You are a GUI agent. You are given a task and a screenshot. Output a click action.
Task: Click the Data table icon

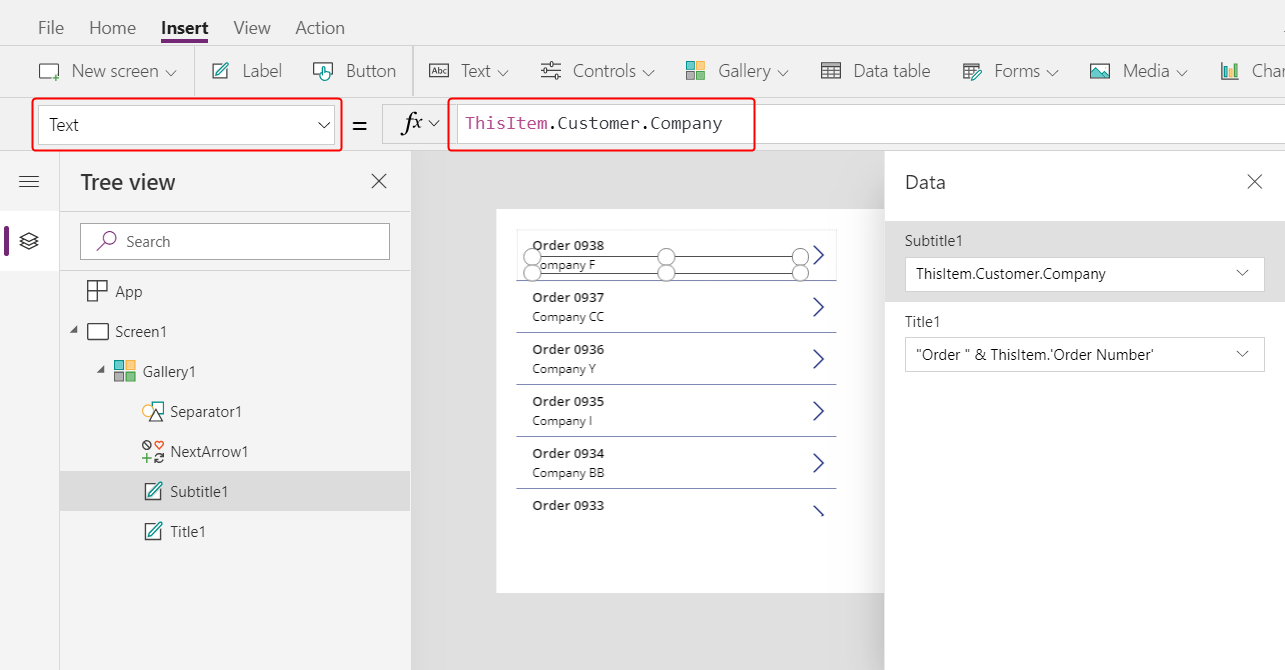point(830,71)
